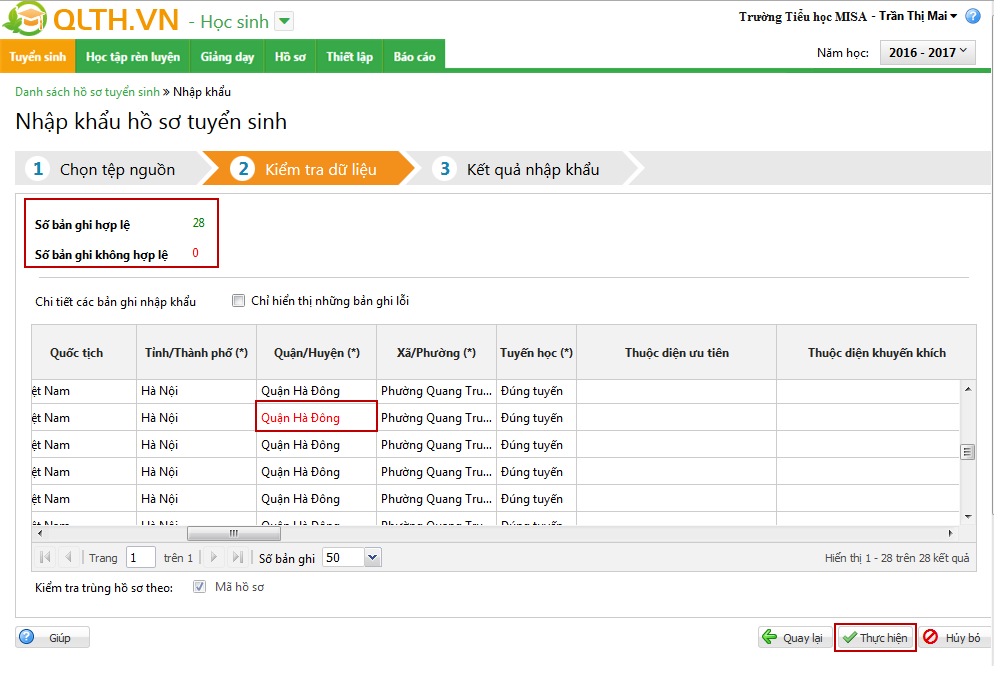Open the Báo cáo tab
Screen dimensions: 994x675
414,56
